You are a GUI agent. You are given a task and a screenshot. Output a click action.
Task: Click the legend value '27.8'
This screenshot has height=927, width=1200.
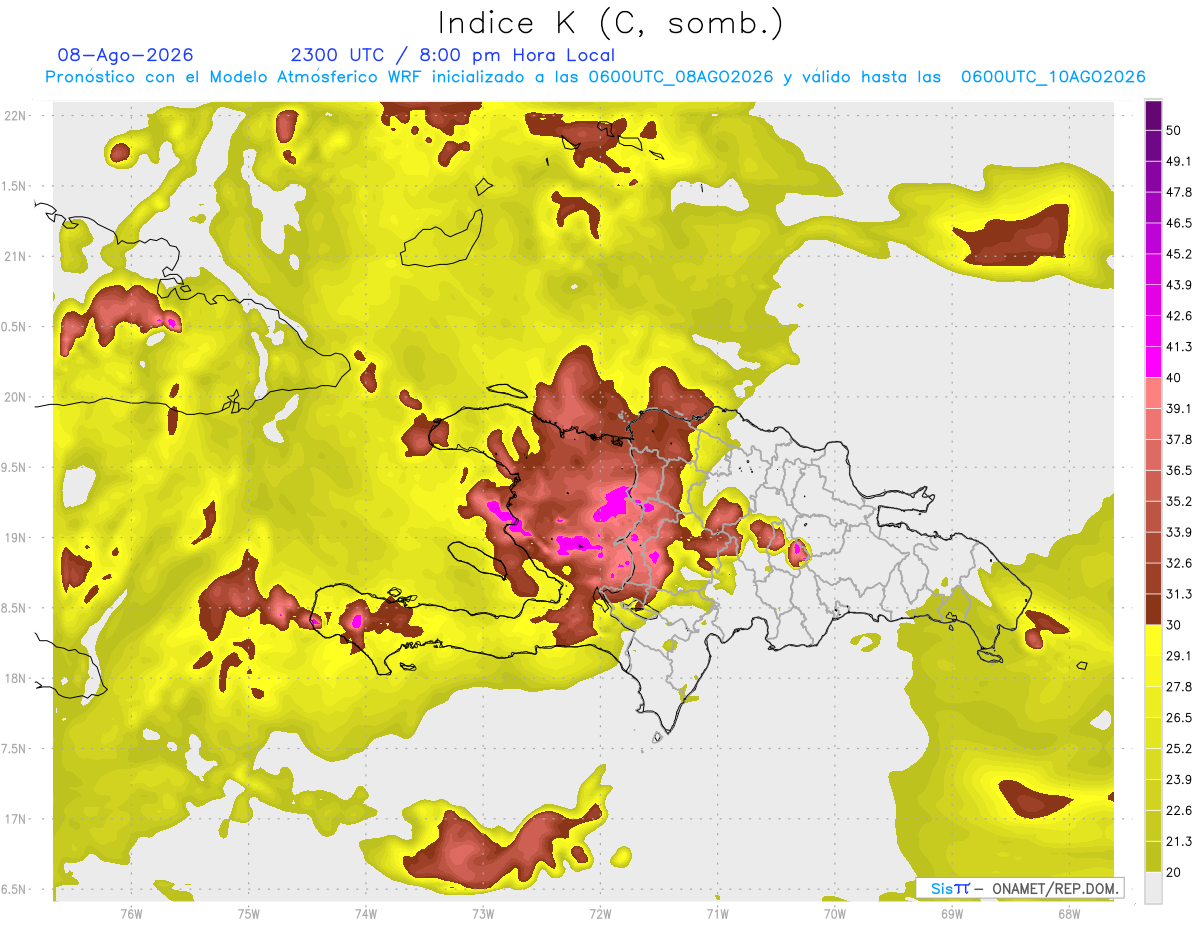pyautogui.click(x=1179, y=686)
